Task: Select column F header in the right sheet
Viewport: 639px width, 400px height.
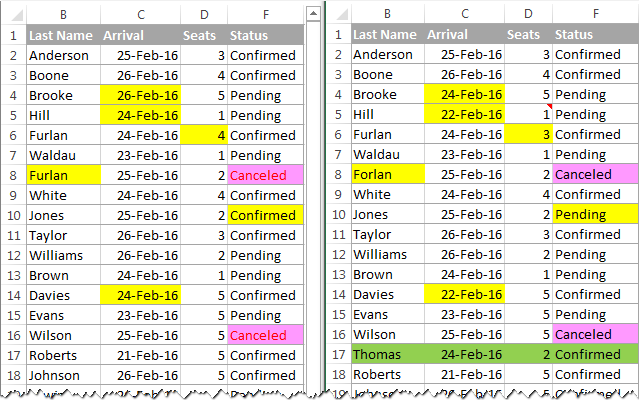Action: coord(595,14)
